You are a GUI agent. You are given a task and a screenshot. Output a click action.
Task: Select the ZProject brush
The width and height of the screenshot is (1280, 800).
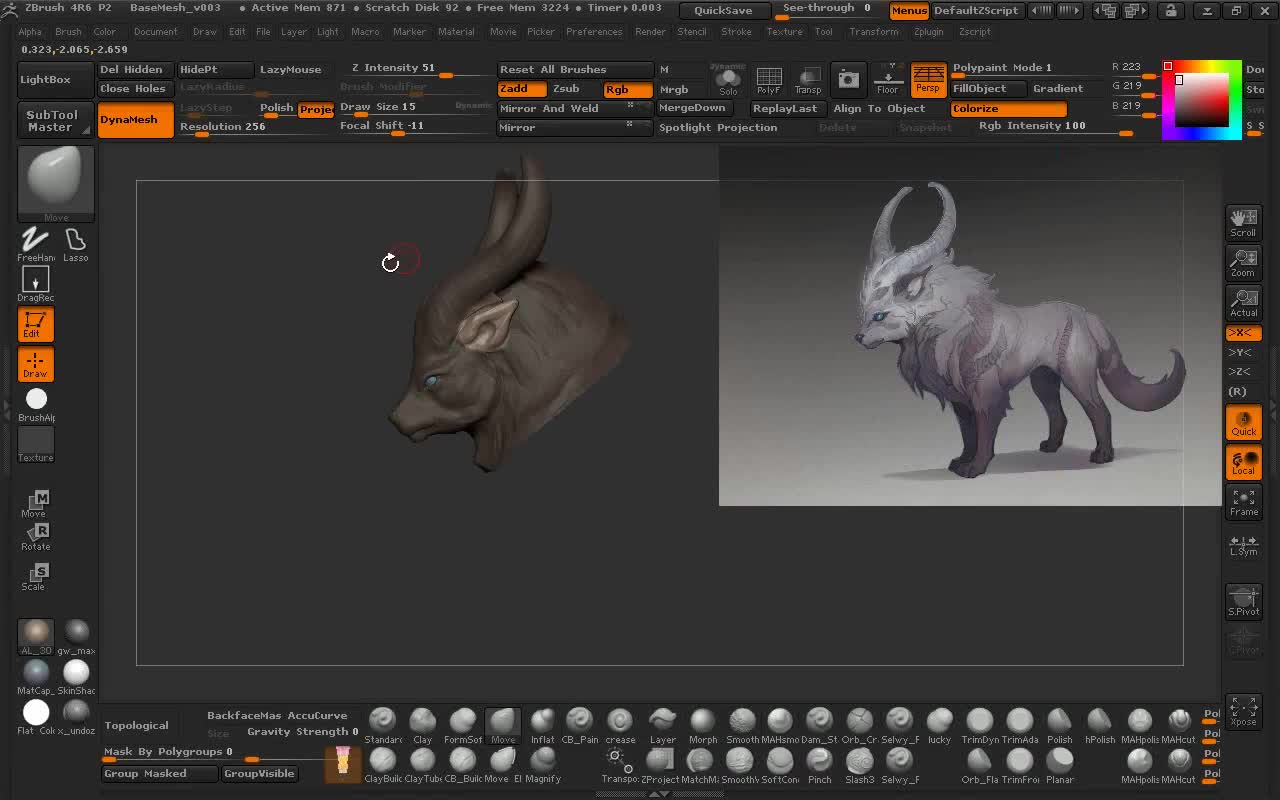[660, 766]
